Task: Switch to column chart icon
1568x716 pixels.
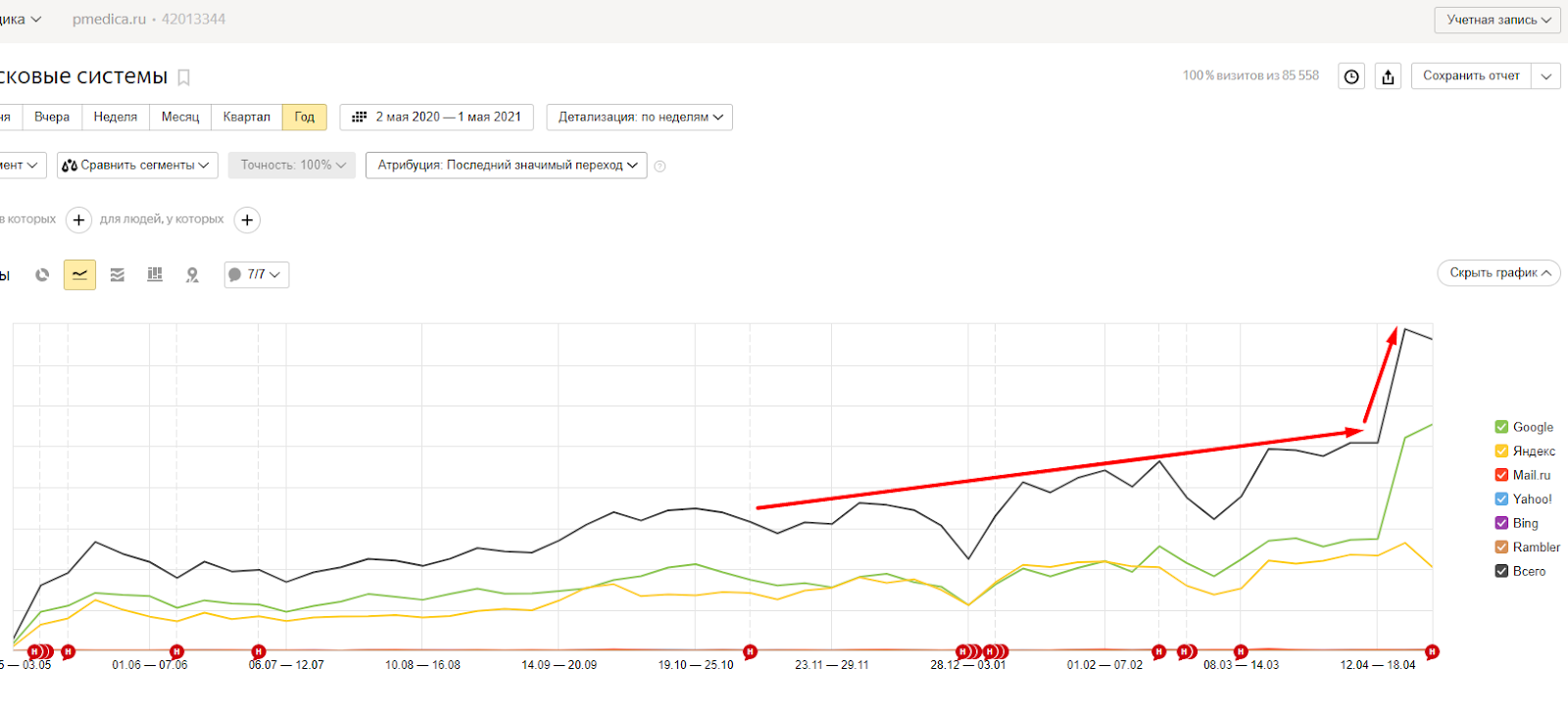Action: coord(155,275)
